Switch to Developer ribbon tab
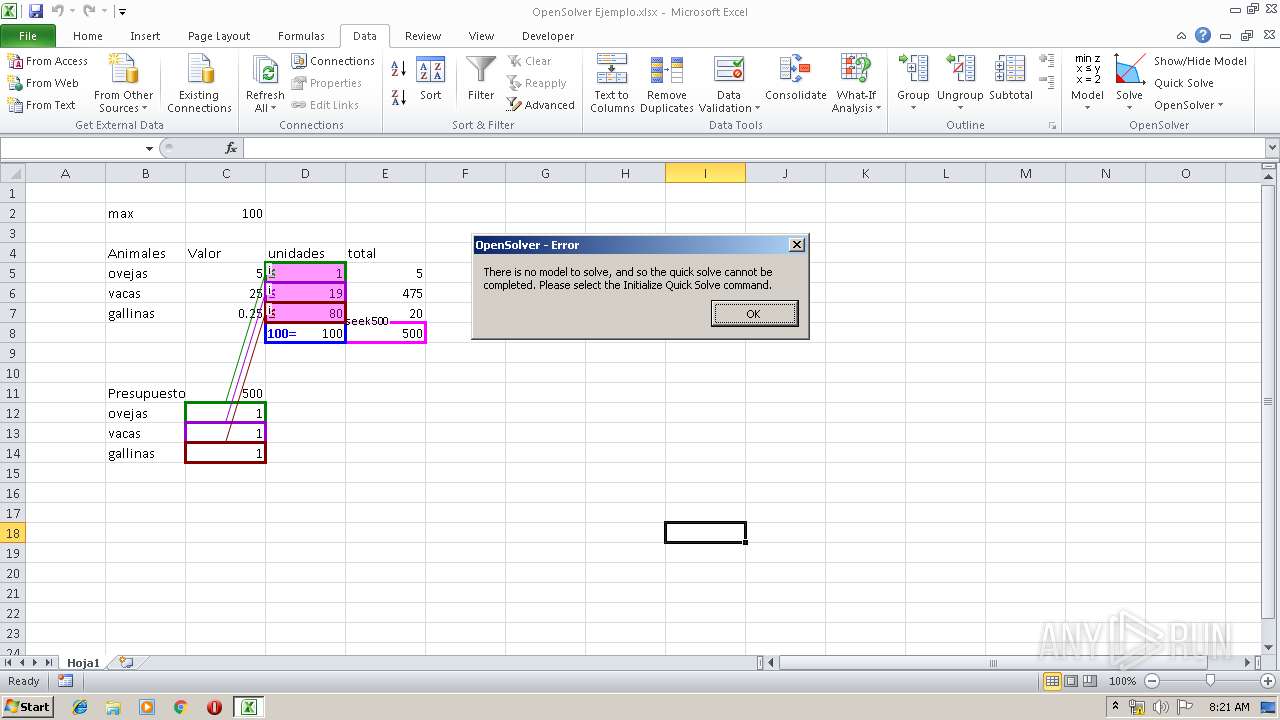 pyautogui.click(x=548, y=36)
